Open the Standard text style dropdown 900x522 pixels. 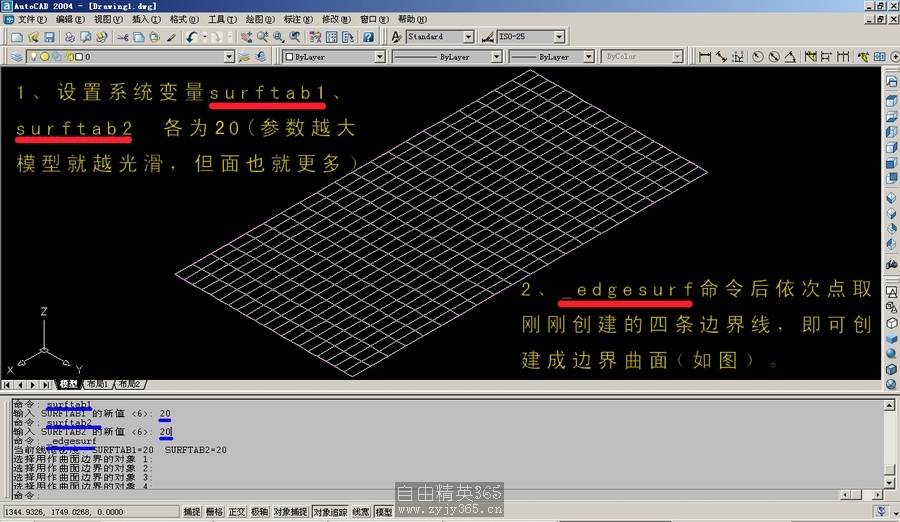point(468,37)
